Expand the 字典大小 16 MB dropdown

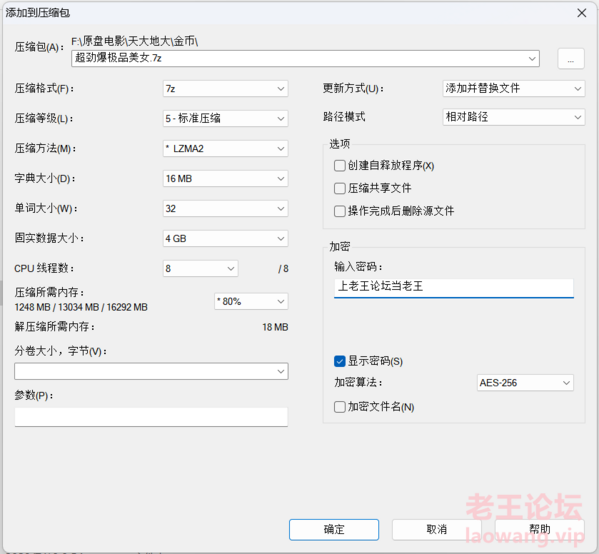[x=225, y=178]
